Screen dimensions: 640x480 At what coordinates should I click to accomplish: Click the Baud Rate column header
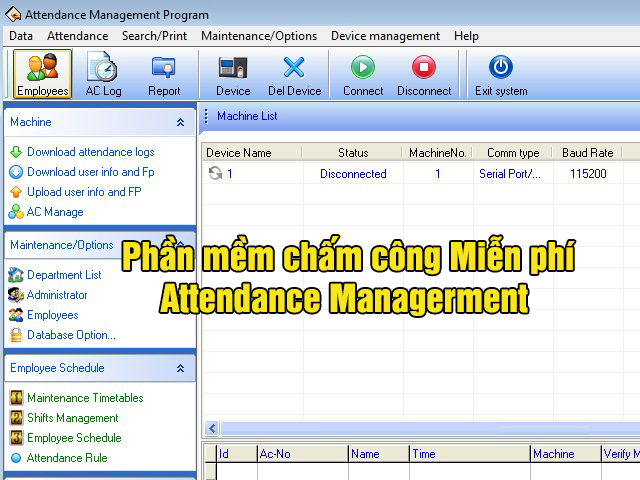pos(588,153)
